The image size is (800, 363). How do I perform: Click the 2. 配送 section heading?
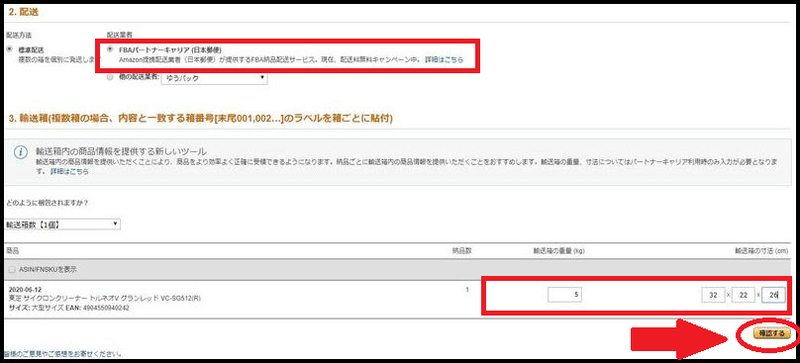pos(23,13)
